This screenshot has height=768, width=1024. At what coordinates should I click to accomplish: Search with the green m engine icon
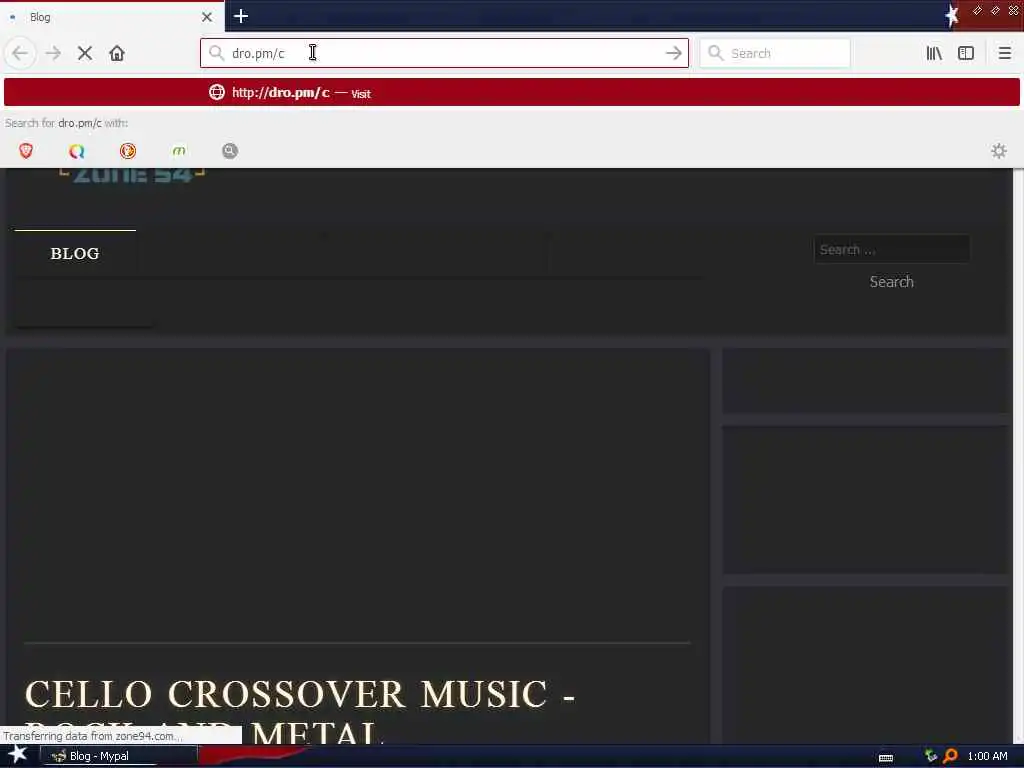179,151
